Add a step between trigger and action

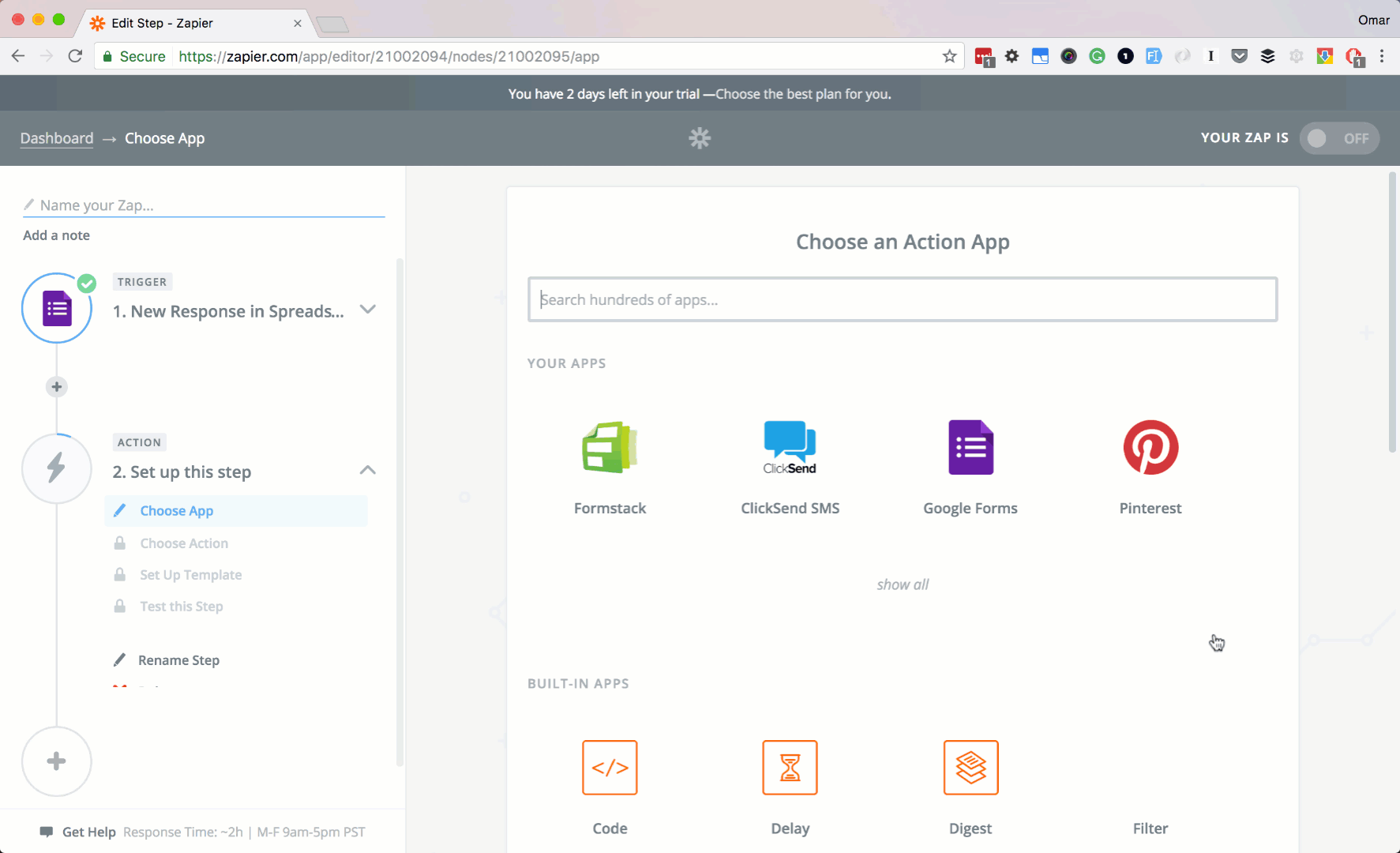[x=56, y=387]
